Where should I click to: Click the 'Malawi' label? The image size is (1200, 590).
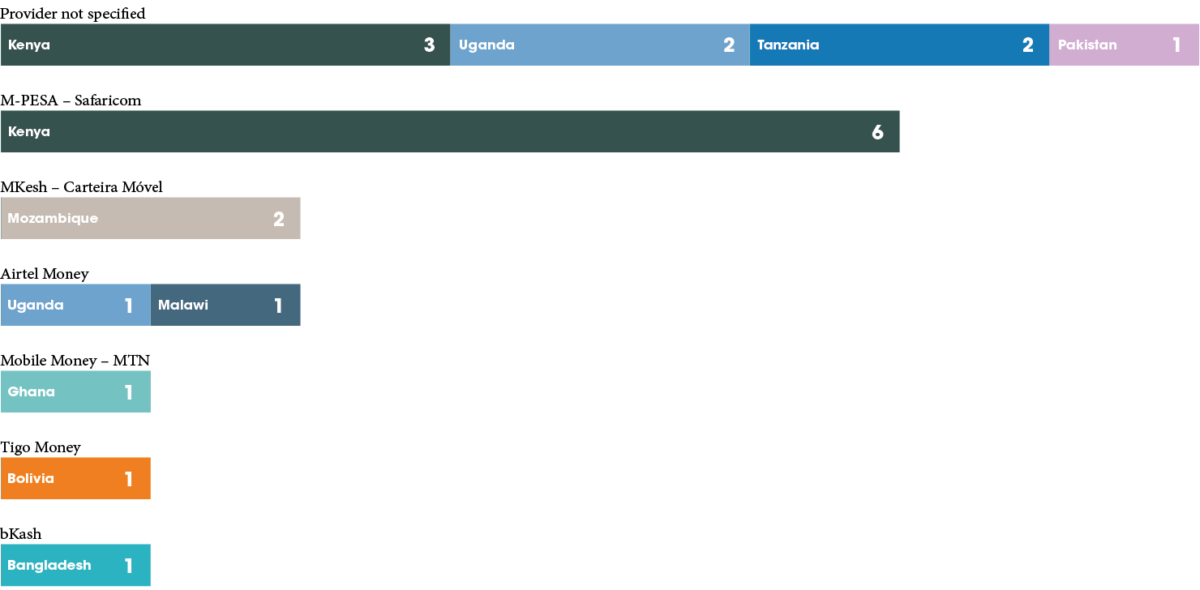(183, 305)
